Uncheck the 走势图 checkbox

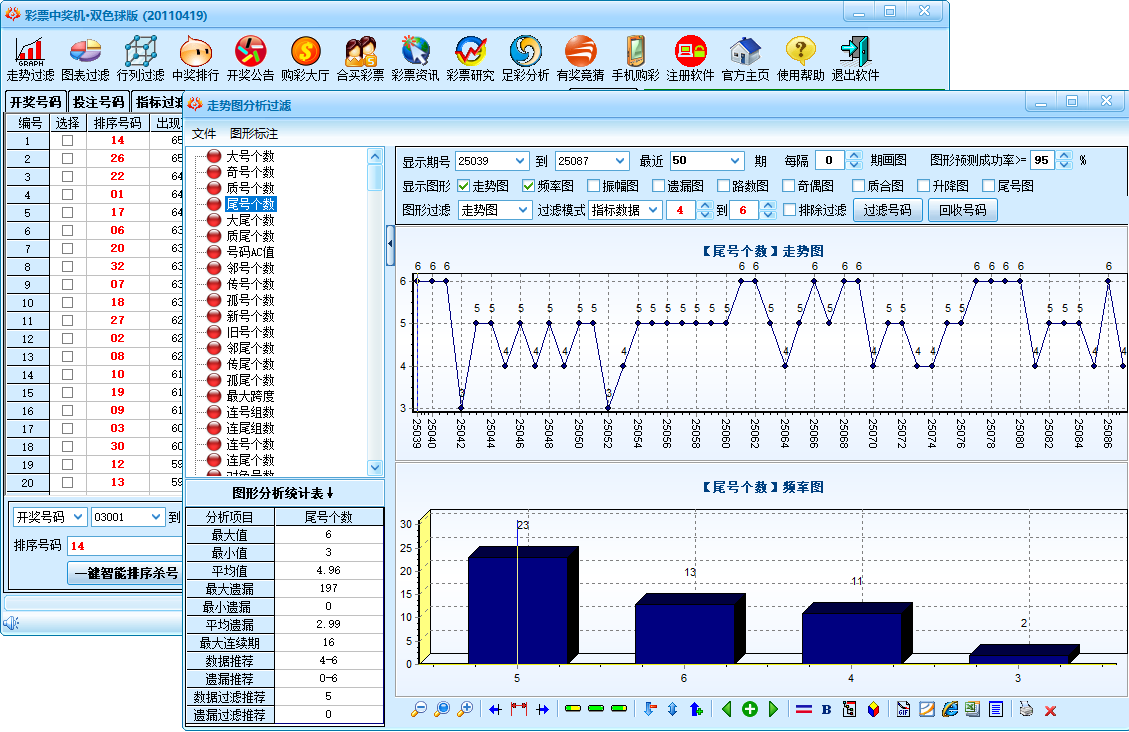point(464,186)
